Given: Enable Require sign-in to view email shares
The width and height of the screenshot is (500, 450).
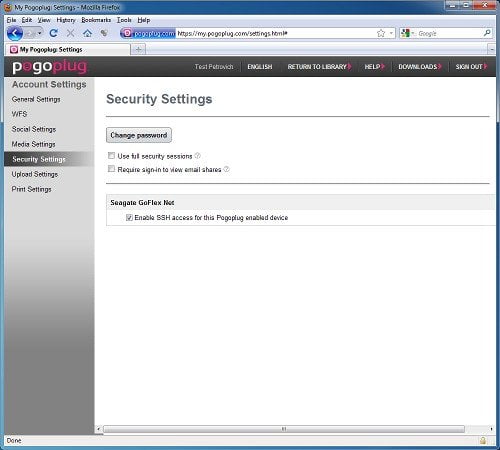Looking at the screenshot, I should pos(111,169).
